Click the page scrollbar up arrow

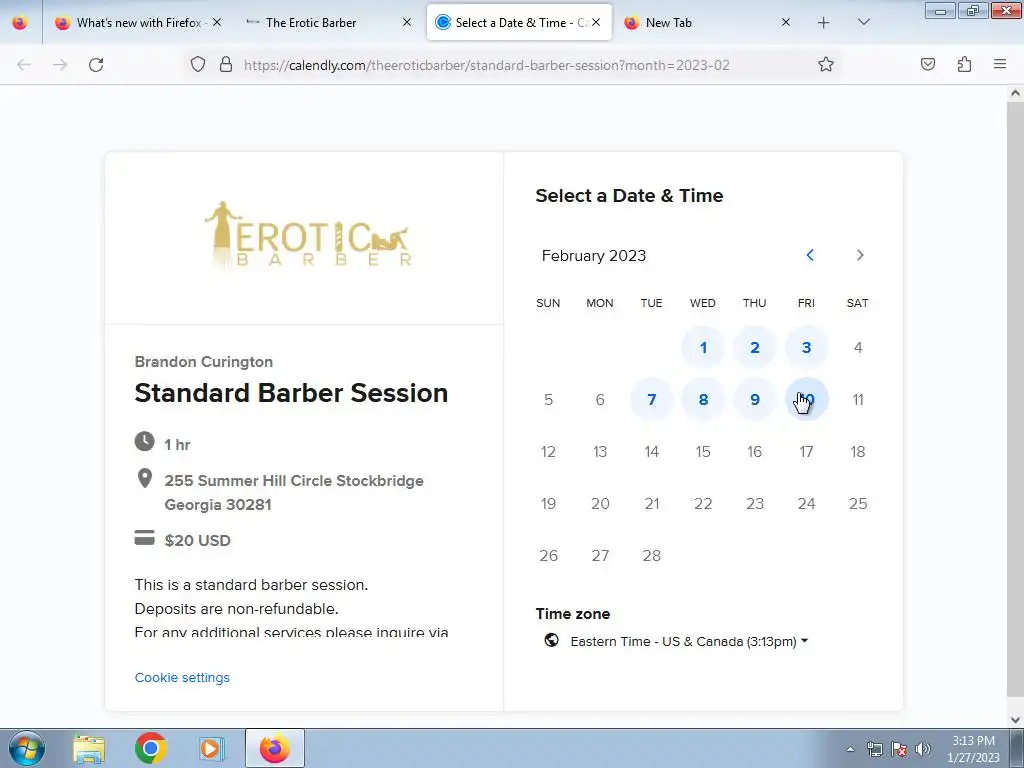1015,93
